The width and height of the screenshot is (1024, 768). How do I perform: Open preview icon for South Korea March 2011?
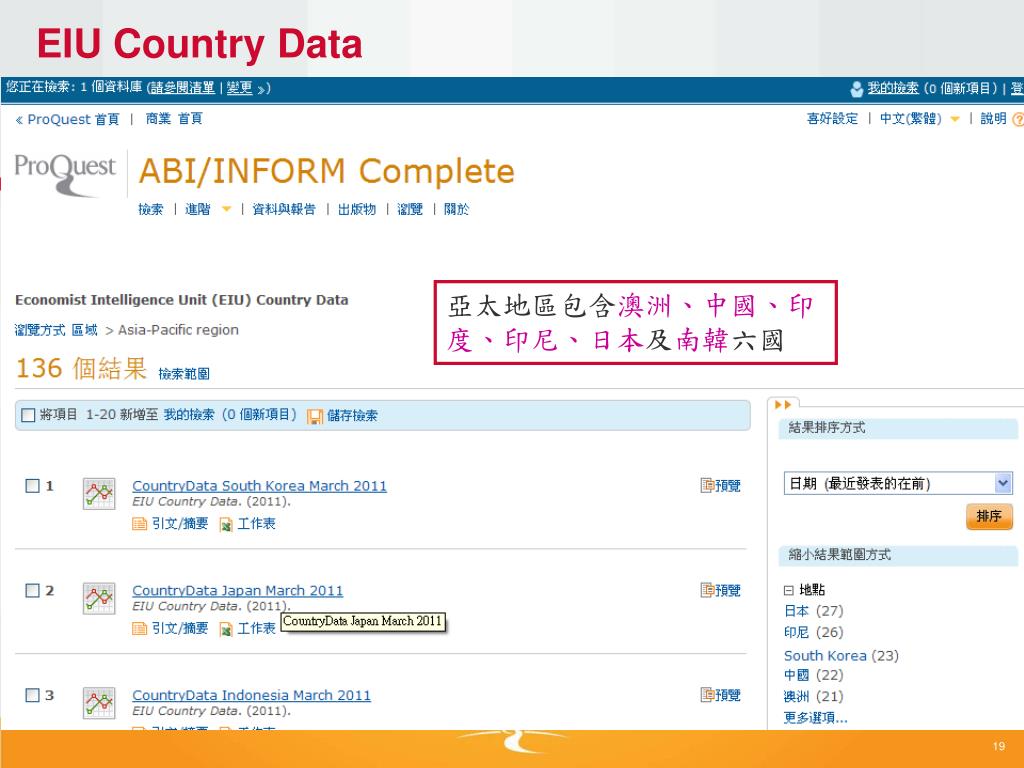click(x=707, y=485)
